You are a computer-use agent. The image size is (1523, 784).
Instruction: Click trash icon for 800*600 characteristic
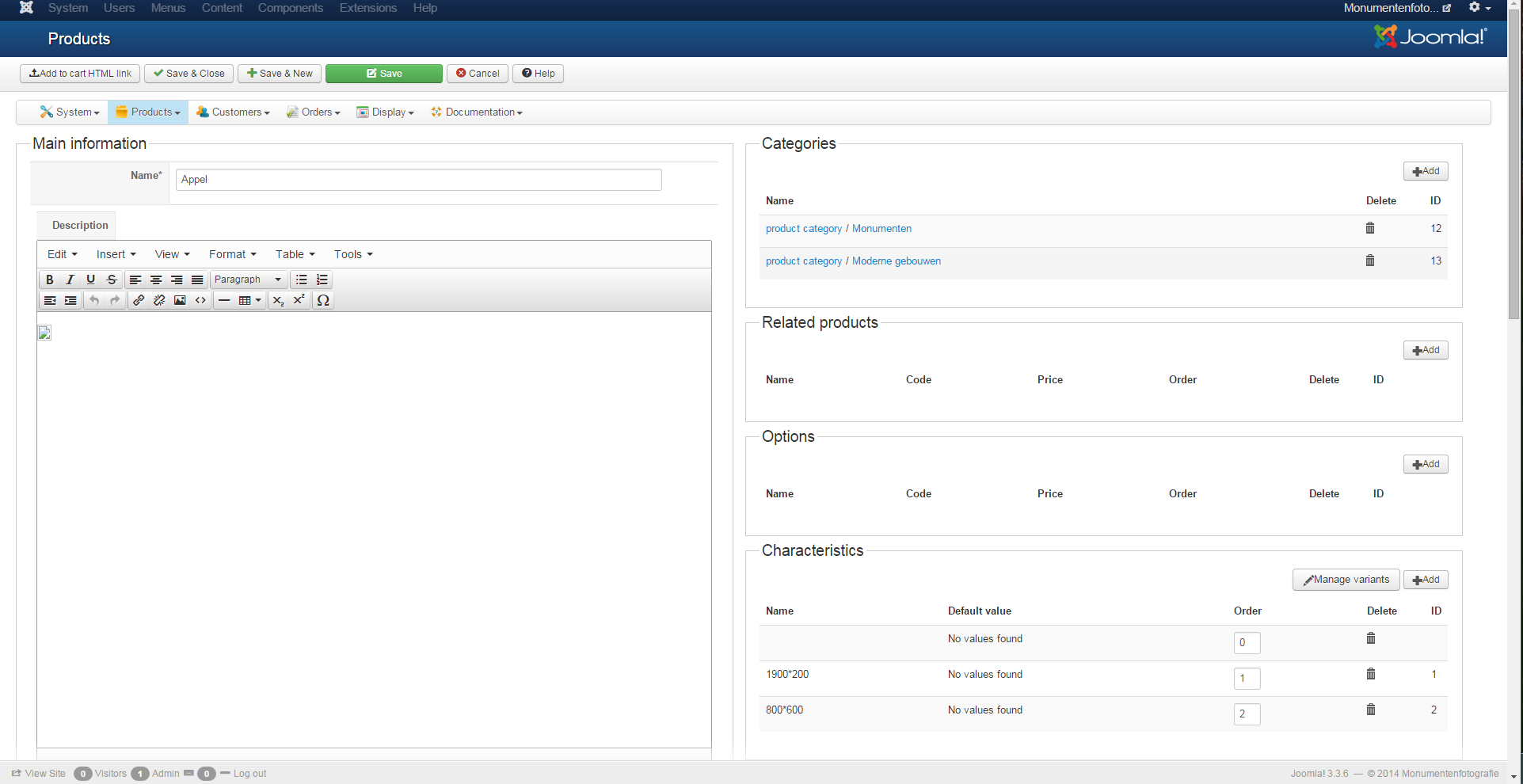pyautogui.click(x=1370, y=710)
